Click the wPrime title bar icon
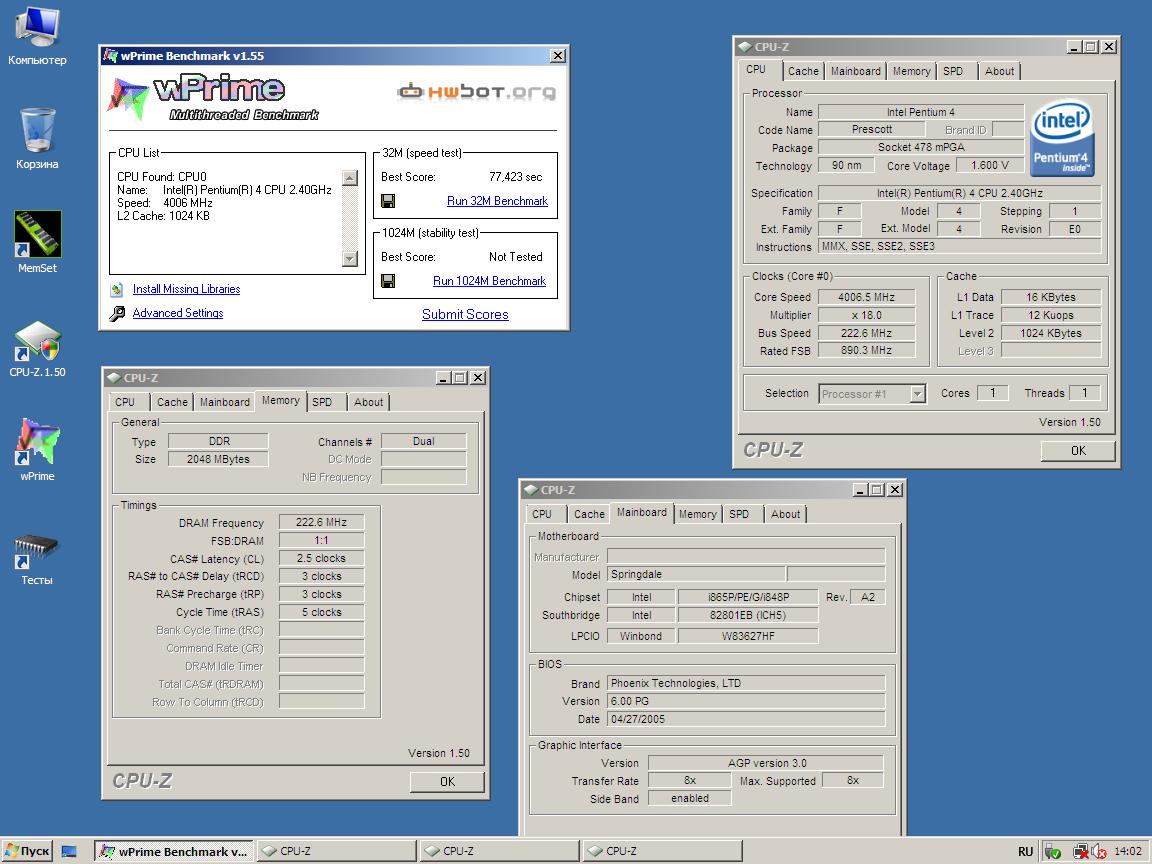The height and width of the screenshot is (864, 1152). pyautogui.click(x=110, y=55)
